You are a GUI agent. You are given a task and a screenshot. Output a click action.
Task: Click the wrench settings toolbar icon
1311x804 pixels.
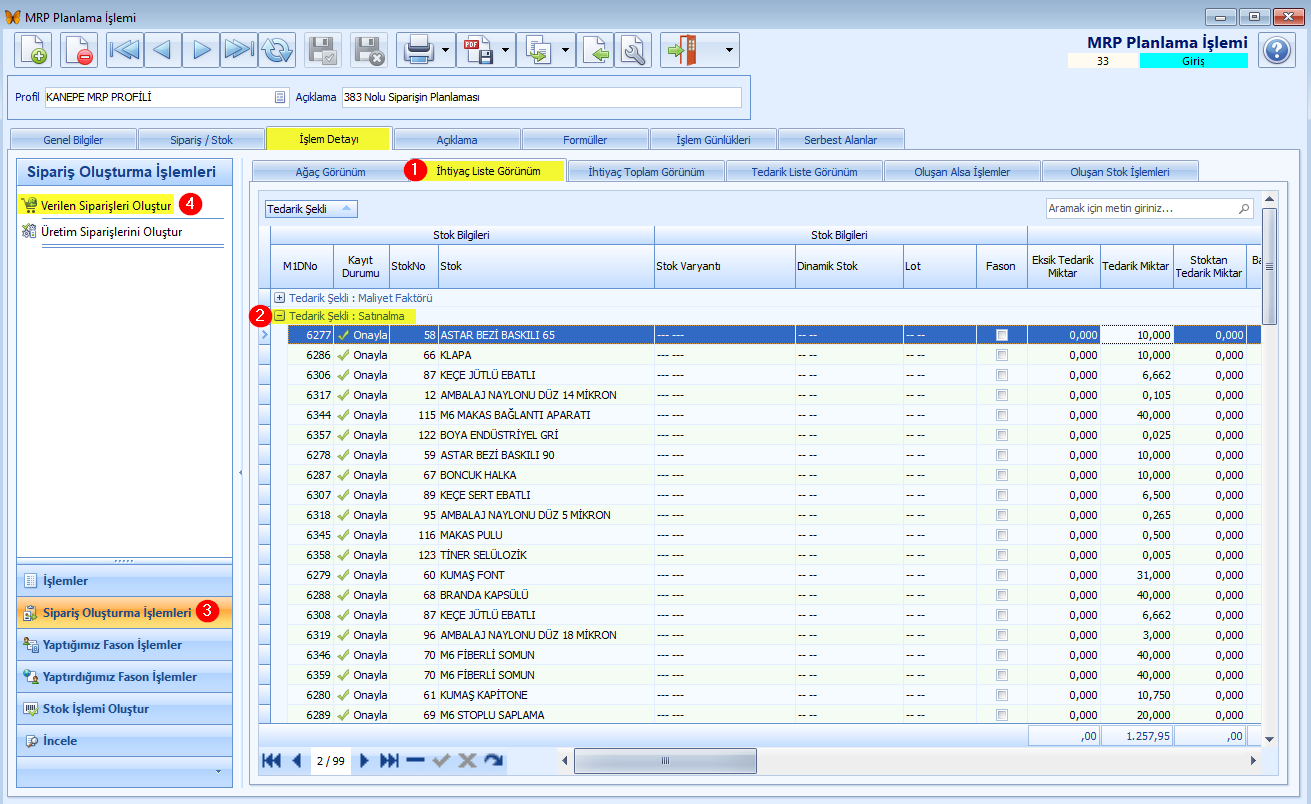pyautogui.click(x=634, y=50)
